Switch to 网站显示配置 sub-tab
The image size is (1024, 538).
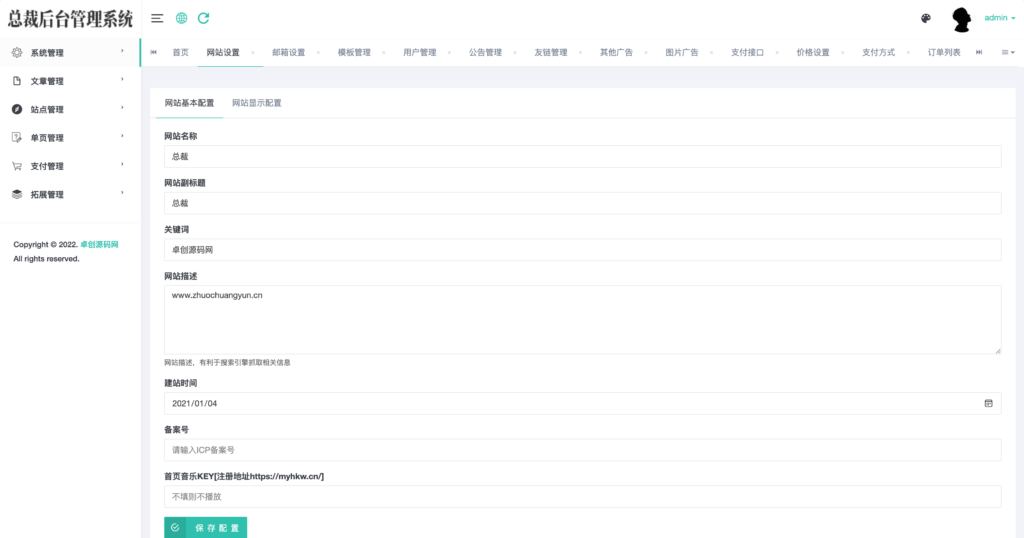click(257, 103)
